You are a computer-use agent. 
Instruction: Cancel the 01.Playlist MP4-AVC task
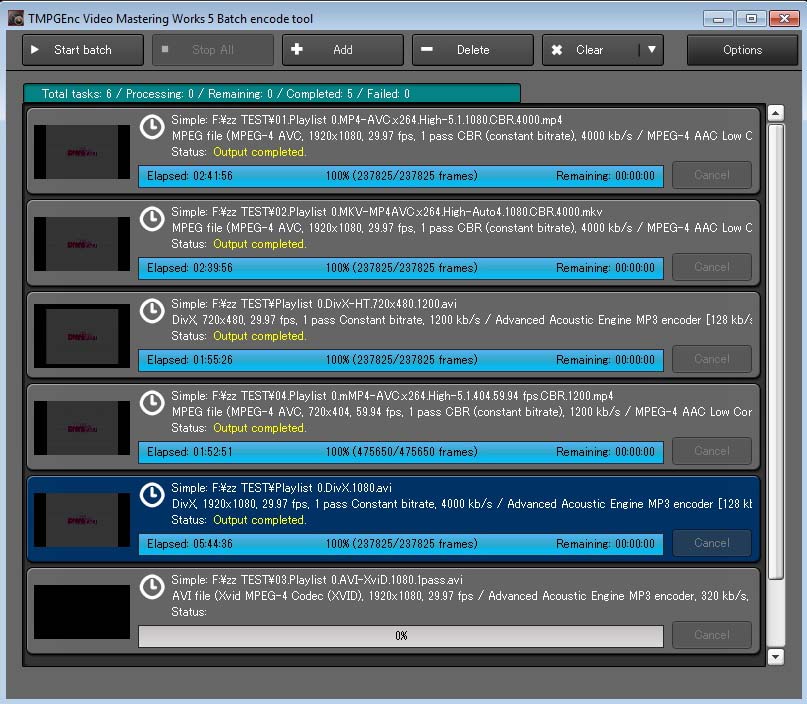[712, 175]
